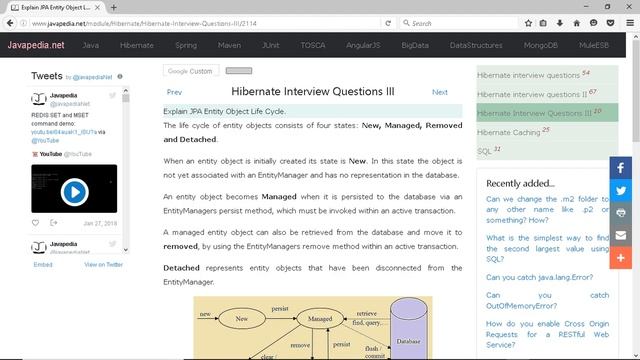Click the chat bubble toolbar icon
This screenshot has width=640, height=360.
(x=593, y=23)
